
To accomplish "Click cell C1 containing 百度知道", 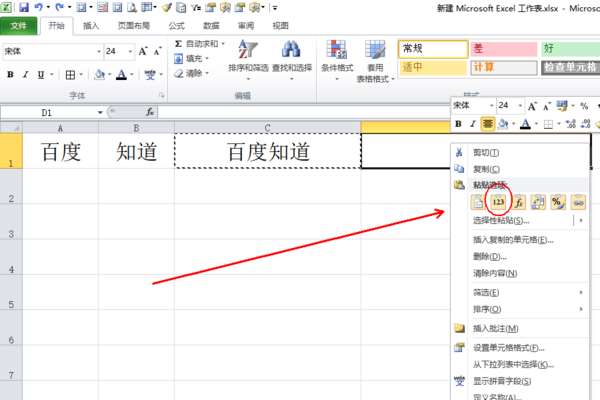I will point(267,151).
